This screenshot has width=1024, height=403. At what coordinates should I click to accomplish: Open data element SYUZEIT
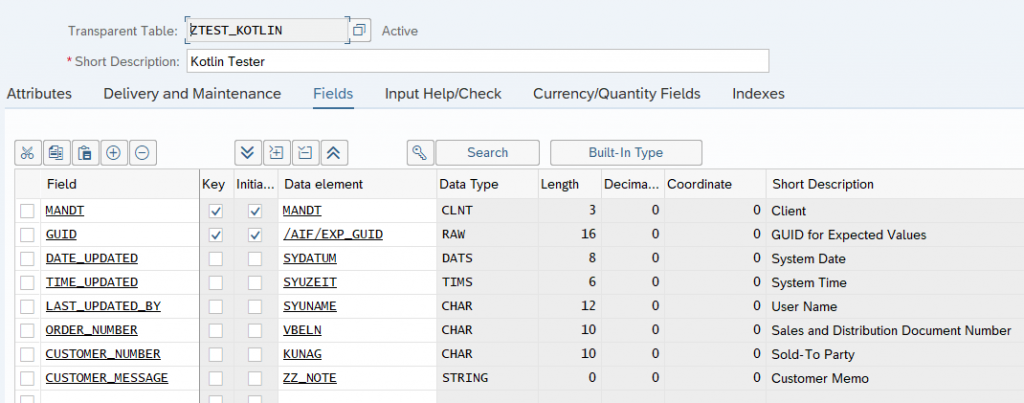310,282
